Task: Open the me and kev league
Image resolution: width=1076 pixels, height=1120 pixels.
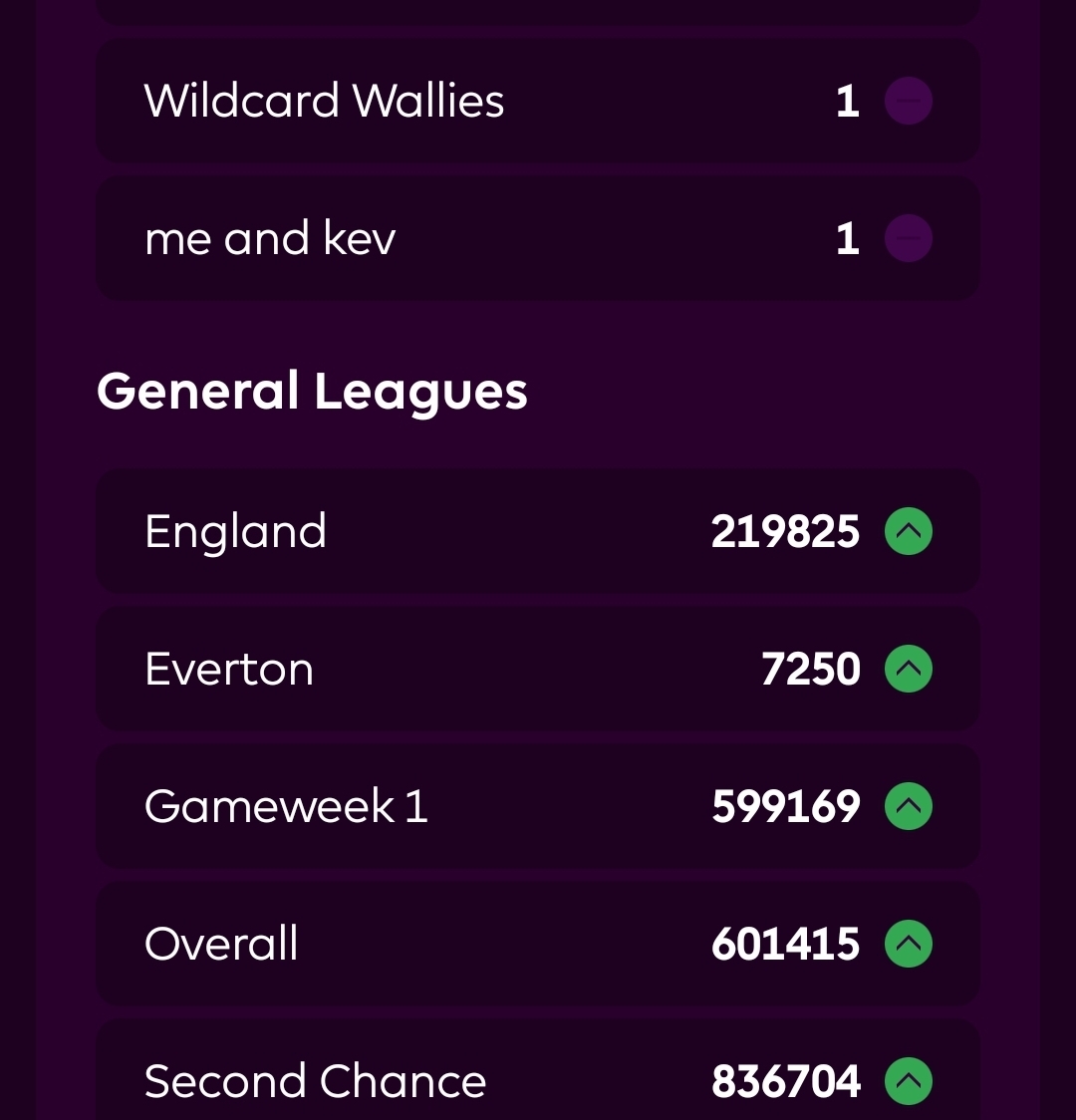Action: click(x=270, y=239)
